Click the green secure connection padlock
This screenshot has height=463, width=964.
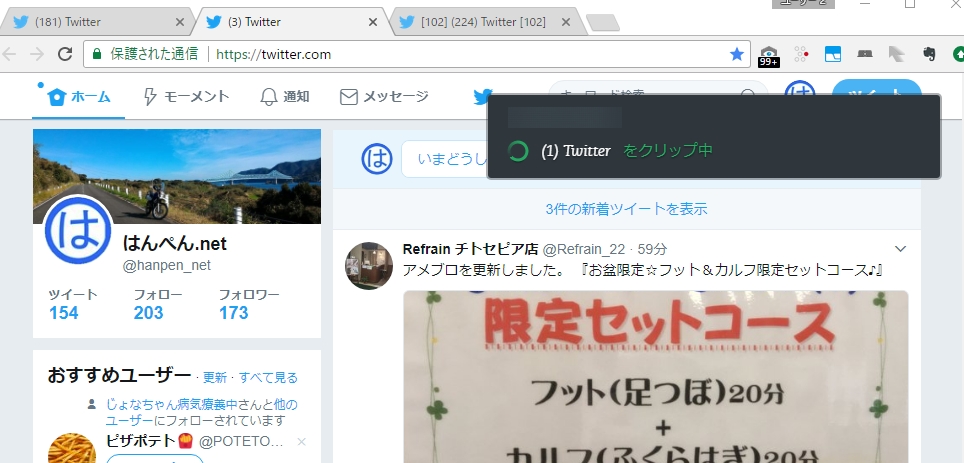pos(97,54)
